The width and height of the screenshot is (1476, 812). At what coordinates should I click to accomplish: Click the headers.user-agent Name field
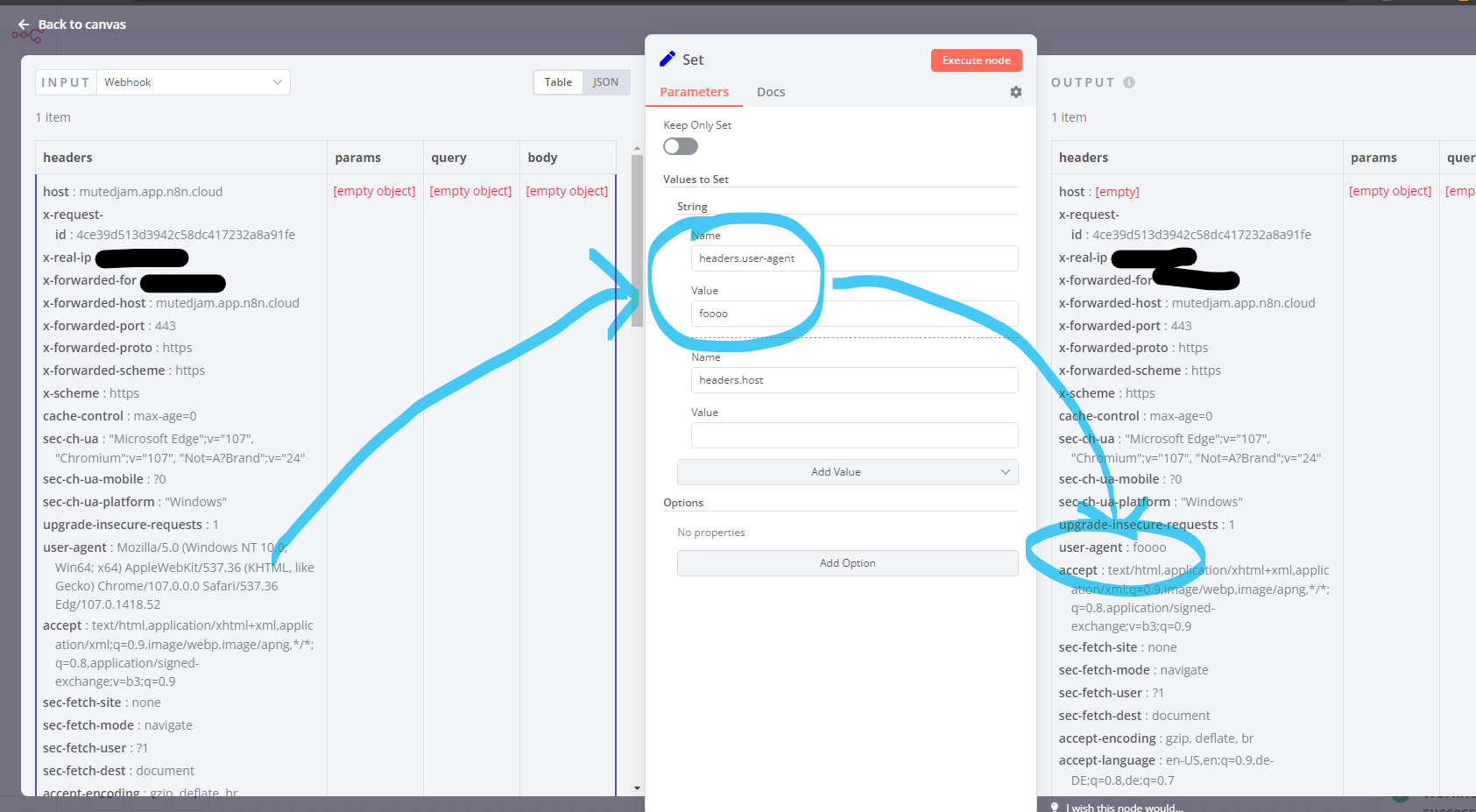click(x=854, y=258)
